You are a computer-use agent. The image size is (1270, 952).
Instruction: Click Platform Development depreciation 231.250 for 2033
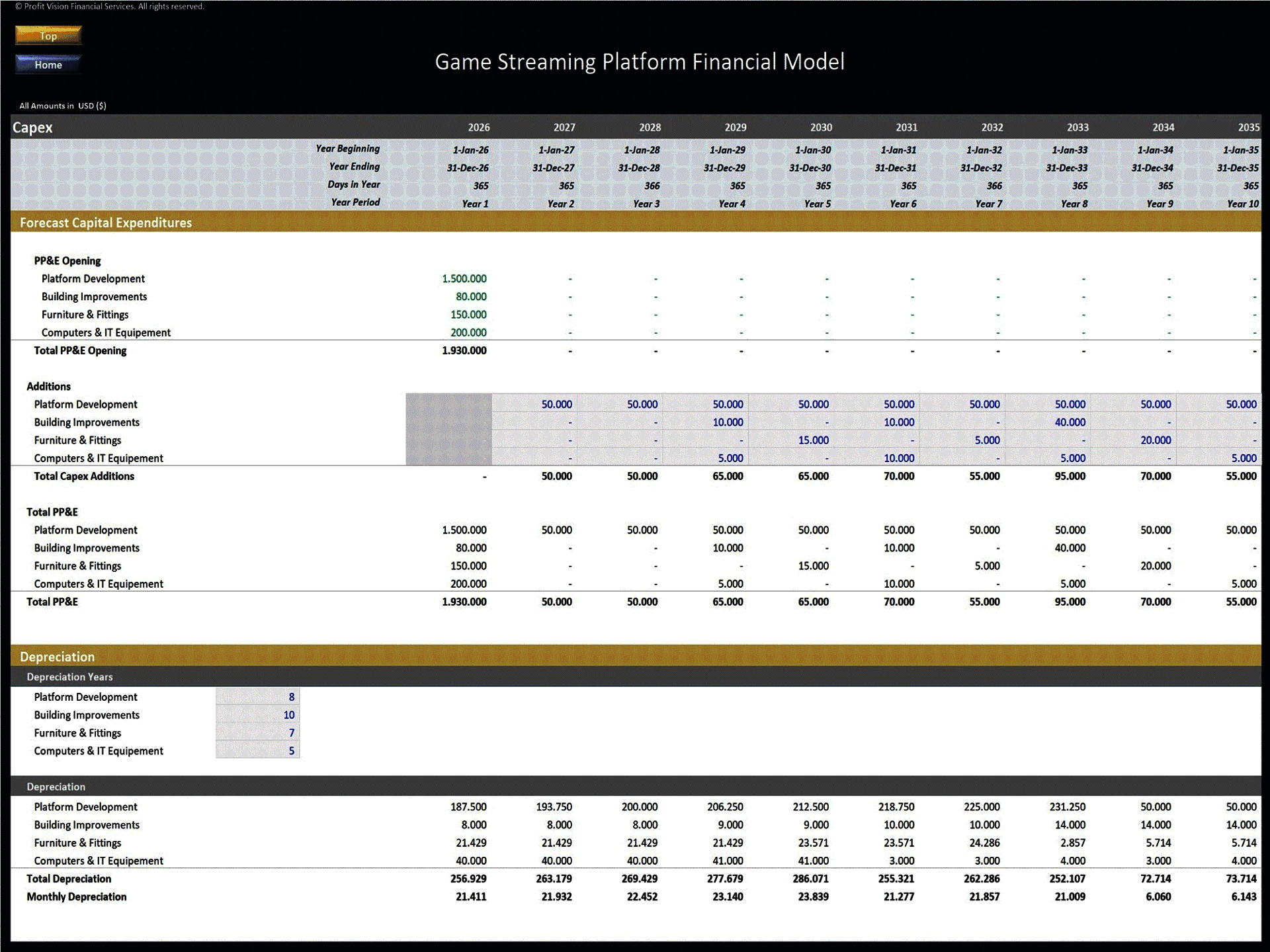pos(1067,807)
